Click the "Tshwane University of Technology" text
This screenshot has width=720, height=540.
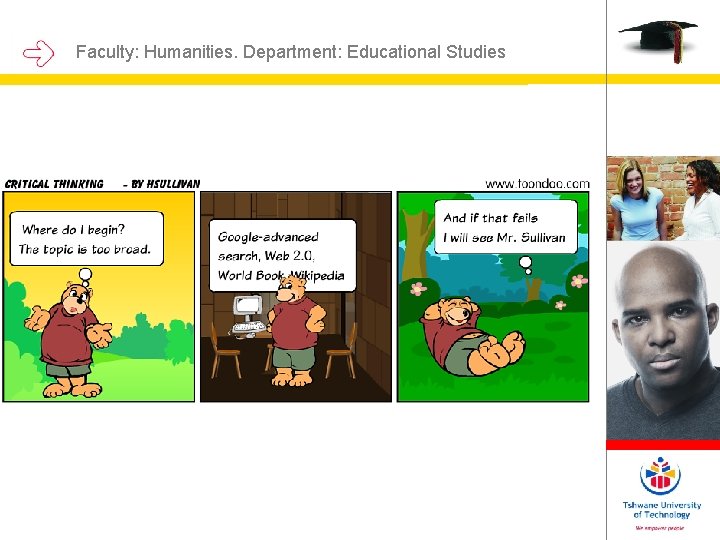[662, 510]
